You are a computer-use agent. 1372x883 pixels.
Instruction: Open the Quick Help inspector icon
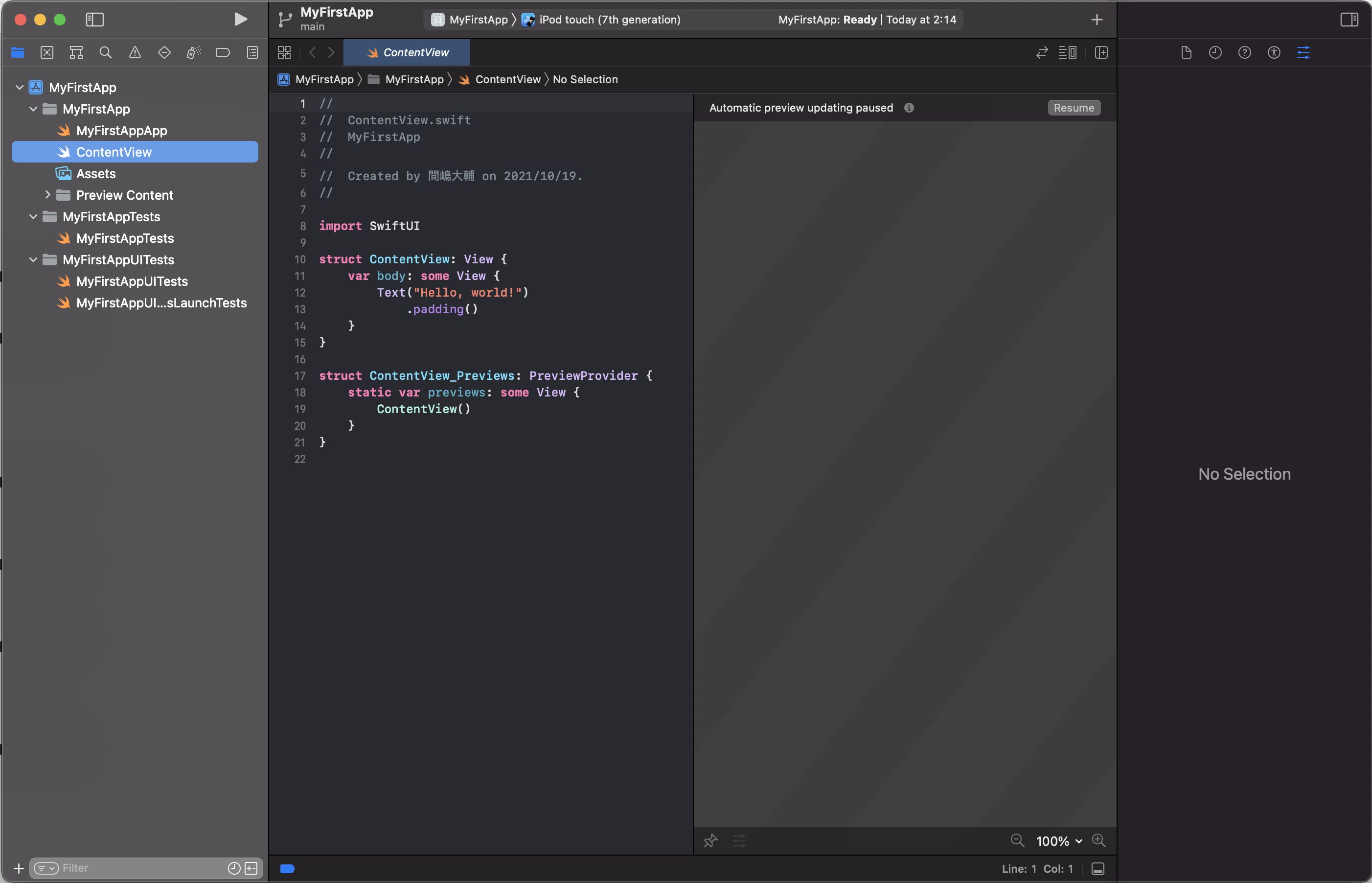(1244, 53)
